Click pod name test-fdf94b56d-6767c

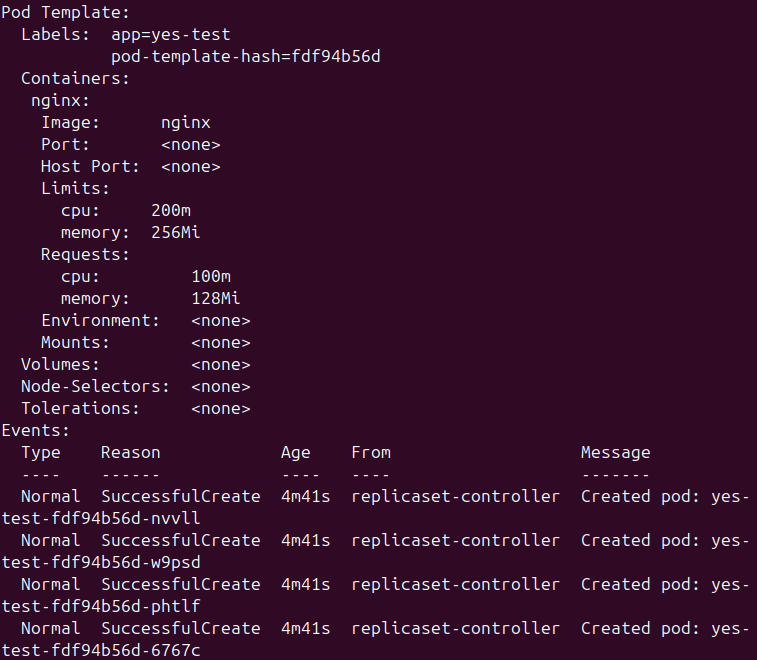101,650
